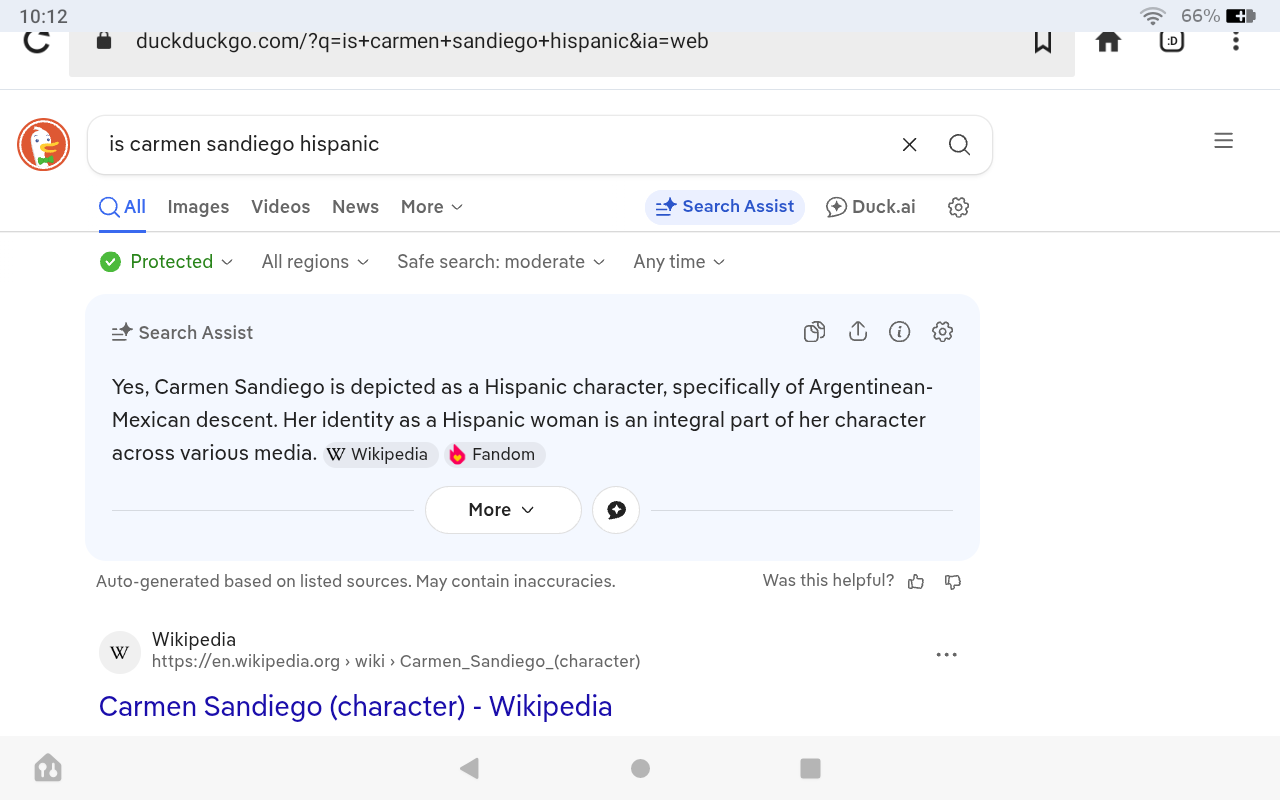This screenshot has width=1280, height=800.
Task: Click the search query input field
Action: [490, 145]
